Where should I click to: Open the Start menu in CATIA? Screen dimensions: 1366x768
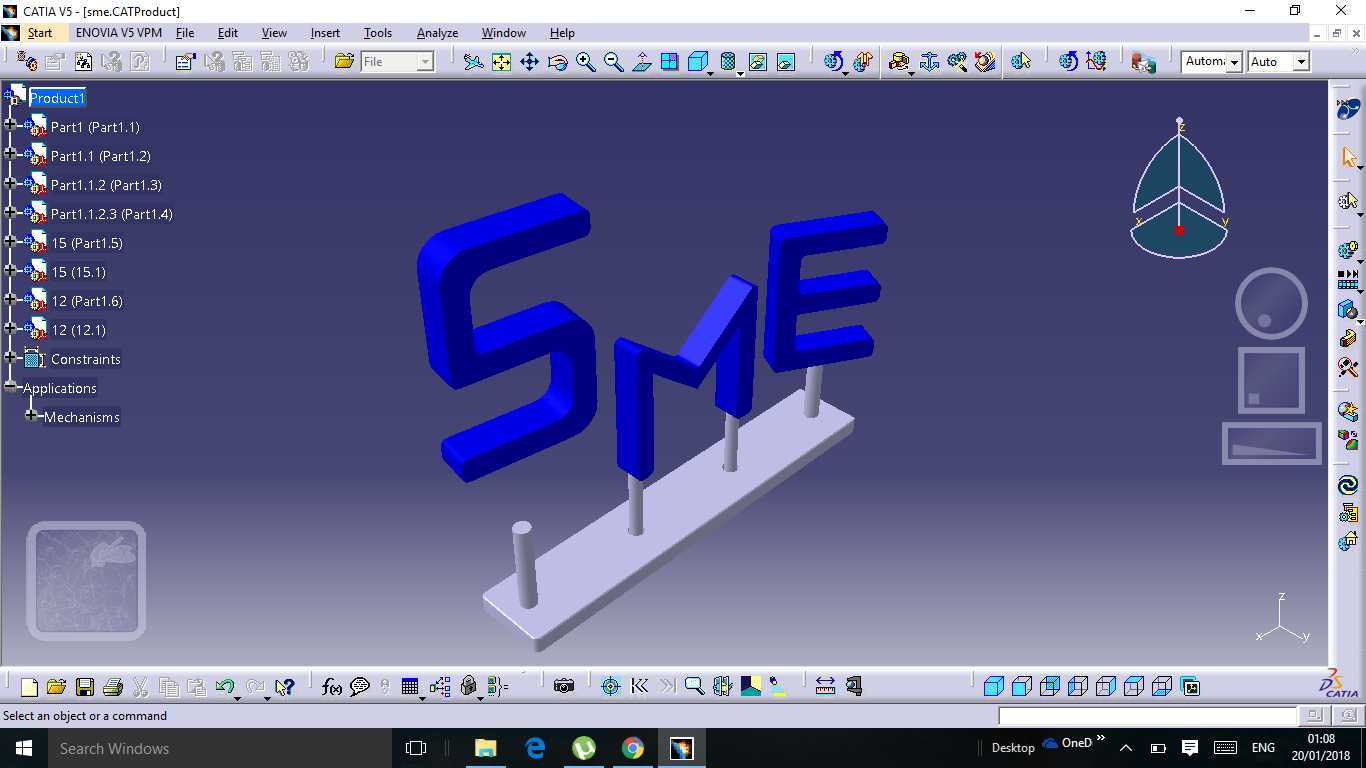40,33
